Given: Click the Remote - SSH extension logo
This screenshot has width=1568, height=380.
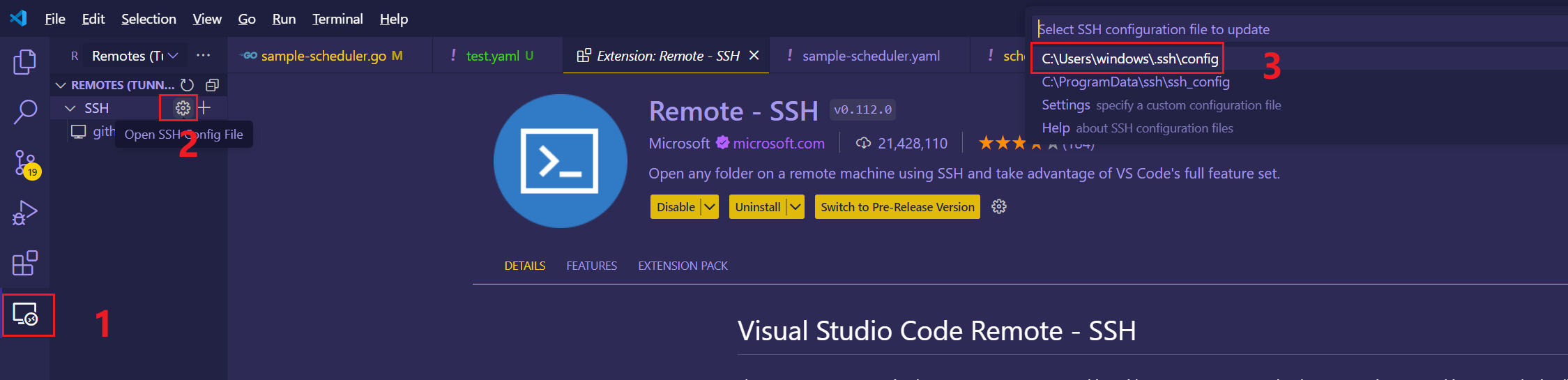Looking at the screenshot, I should [x=560, y=161].
